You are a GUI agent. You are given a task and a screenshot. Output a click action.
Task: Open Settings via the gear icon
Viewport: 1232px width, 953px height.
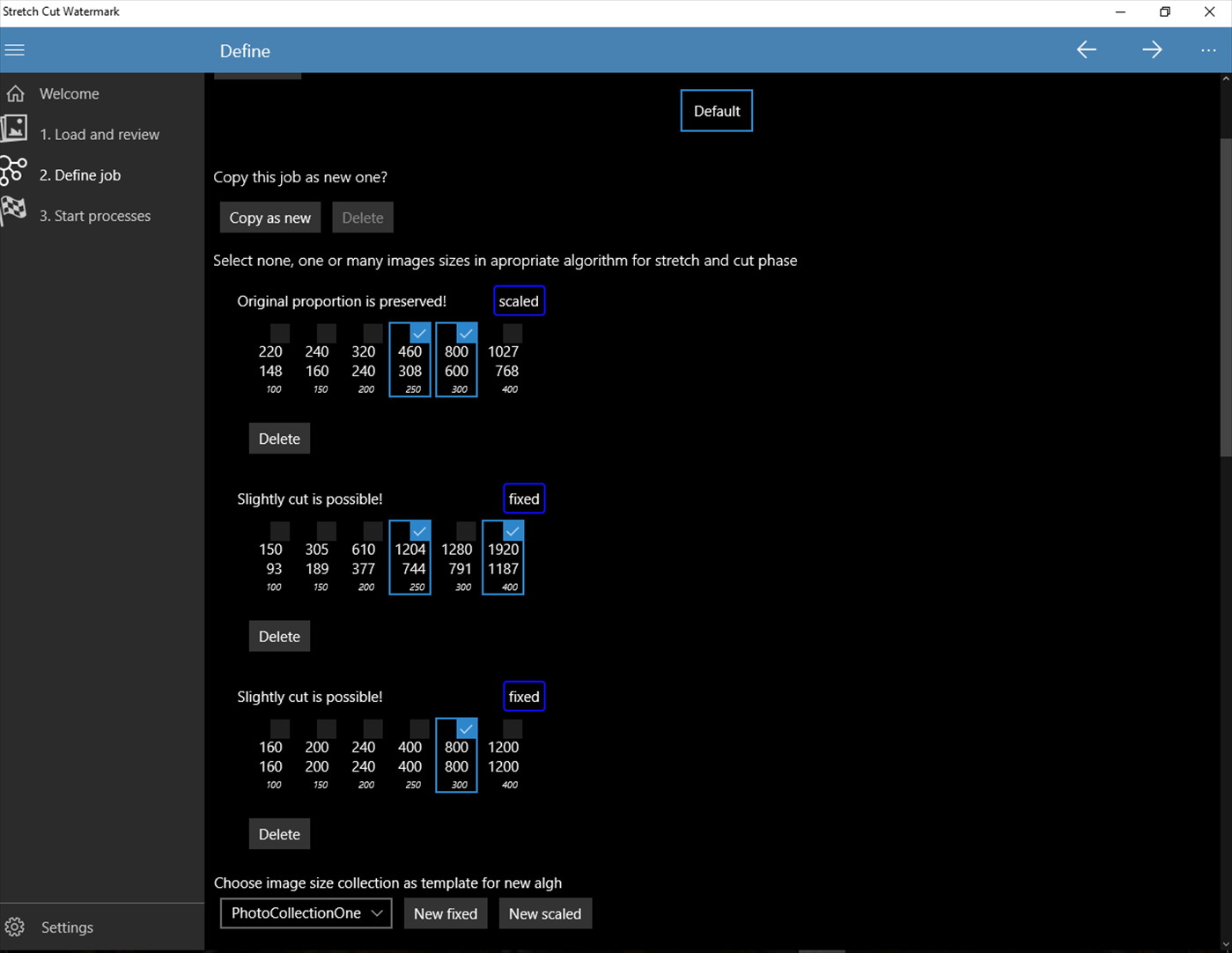pos(15,927)
